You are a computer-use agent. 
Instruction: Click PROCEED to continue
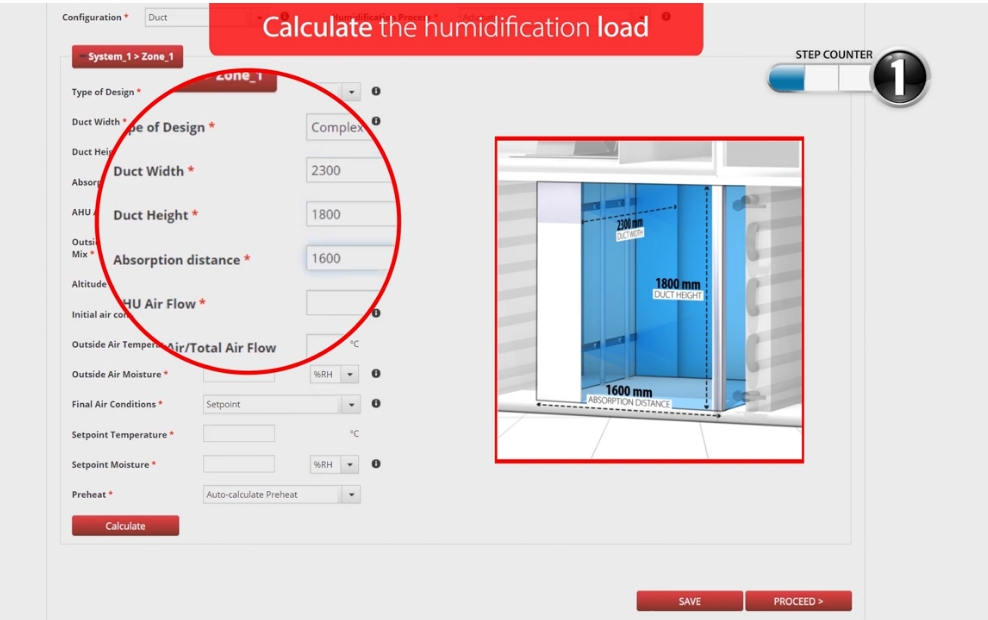(798, 601)
